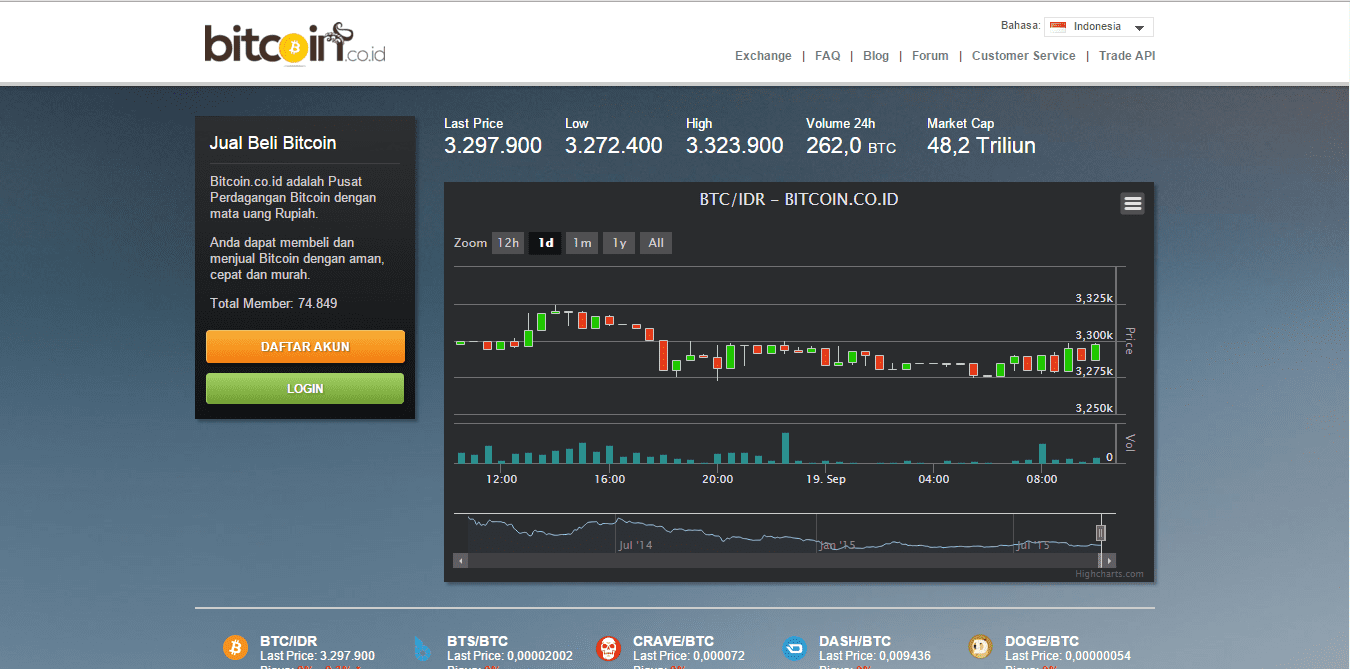Screen dimensions: 1350x669
Task: Click the chart title BTC/IDR – BITCOIN.CO.ID
Action: pyautogui.click(x=799, y=199)
